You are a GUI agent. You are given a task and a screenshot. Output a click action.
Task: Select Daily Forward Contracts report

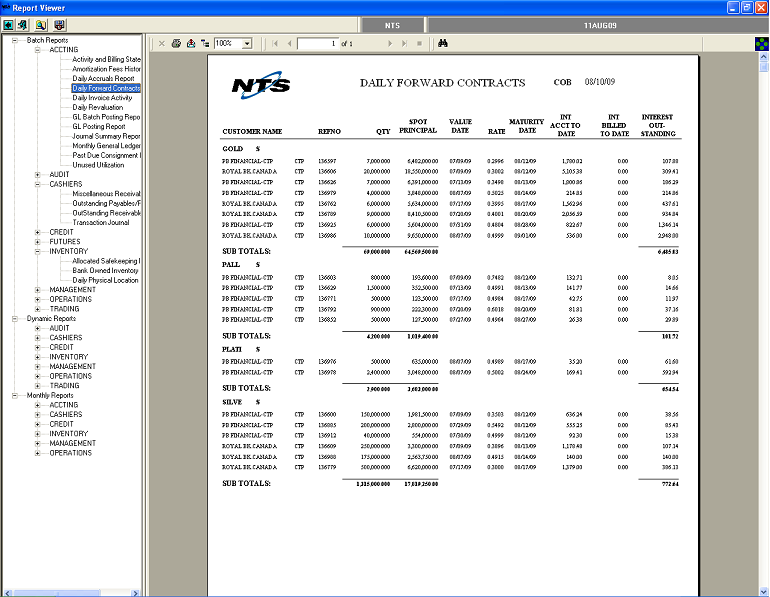click(x=106, y=88)
